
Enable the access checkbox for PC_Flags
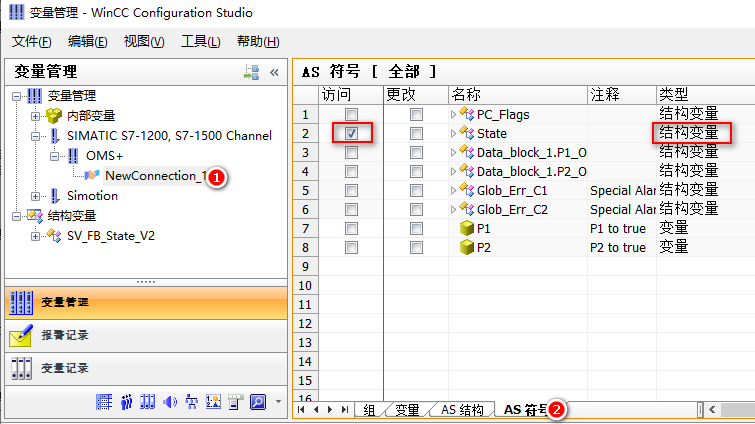[x=351, y=115]
